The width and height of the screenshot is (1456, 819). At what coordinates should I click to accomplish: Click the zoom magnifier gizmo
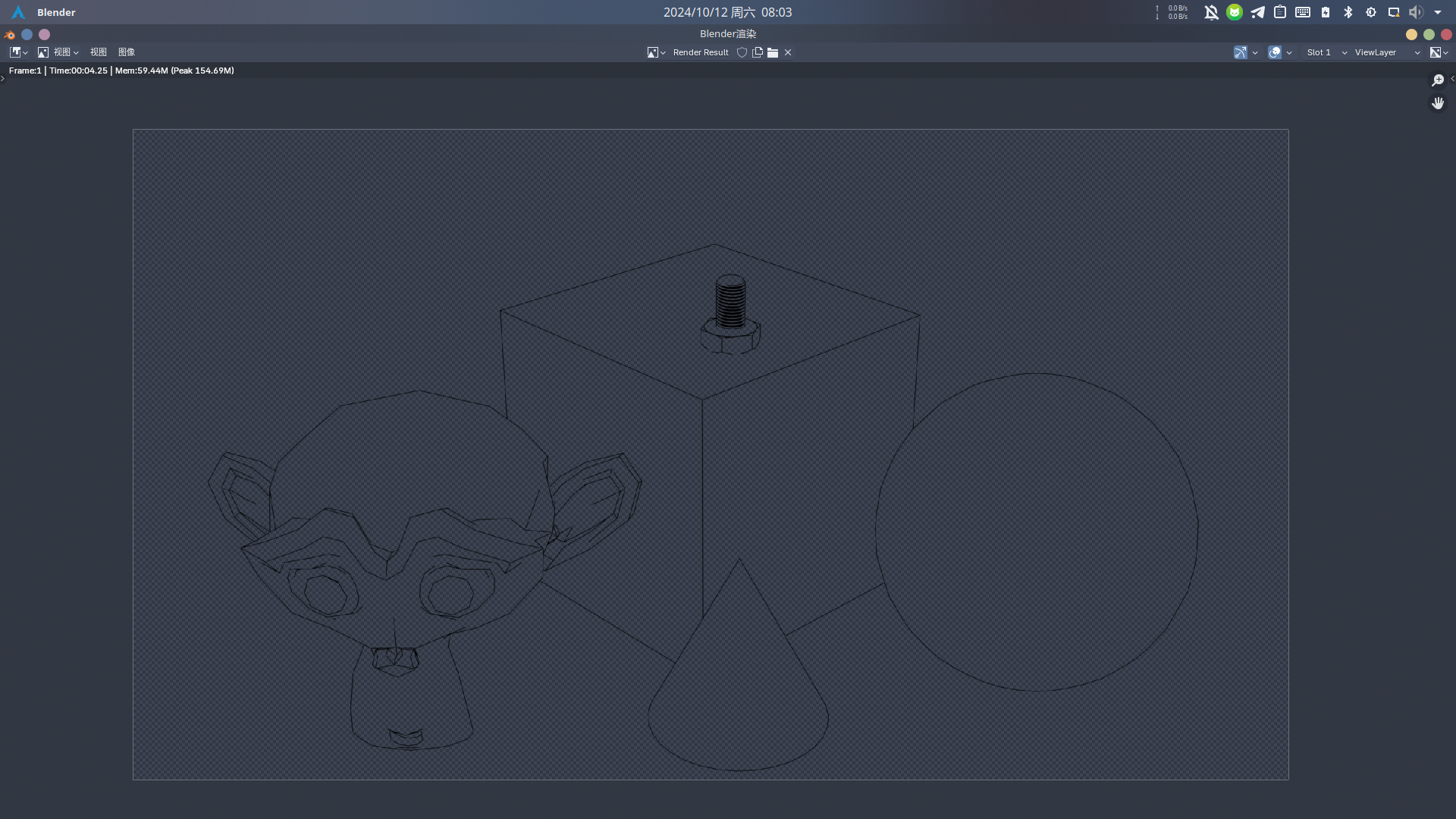point(1438,80)
